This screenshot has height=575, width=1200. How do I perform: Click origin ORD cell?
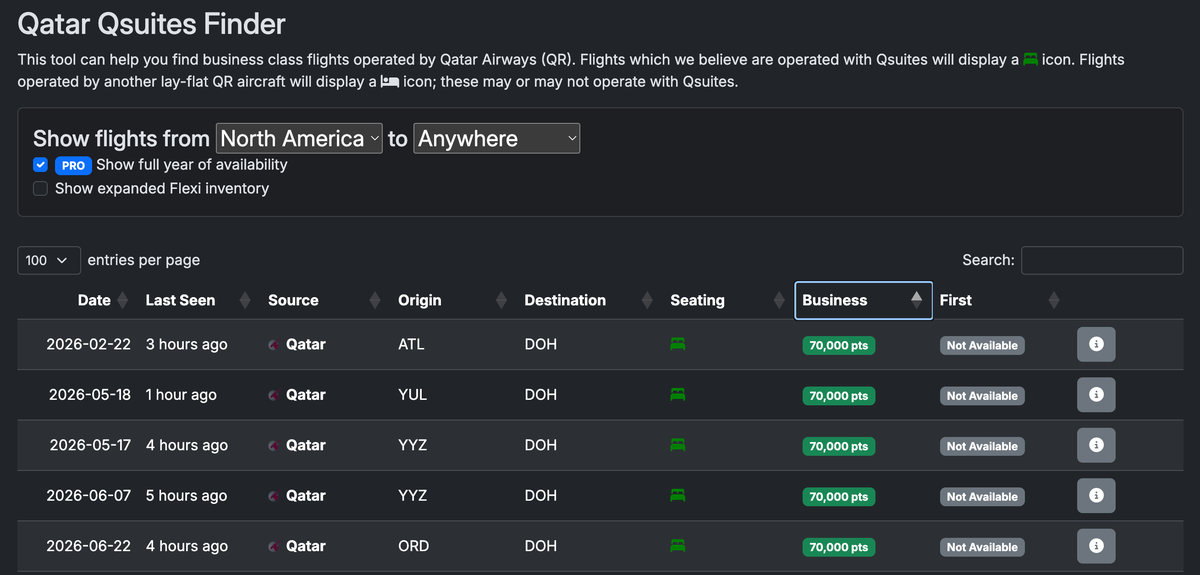pos(413,546)
